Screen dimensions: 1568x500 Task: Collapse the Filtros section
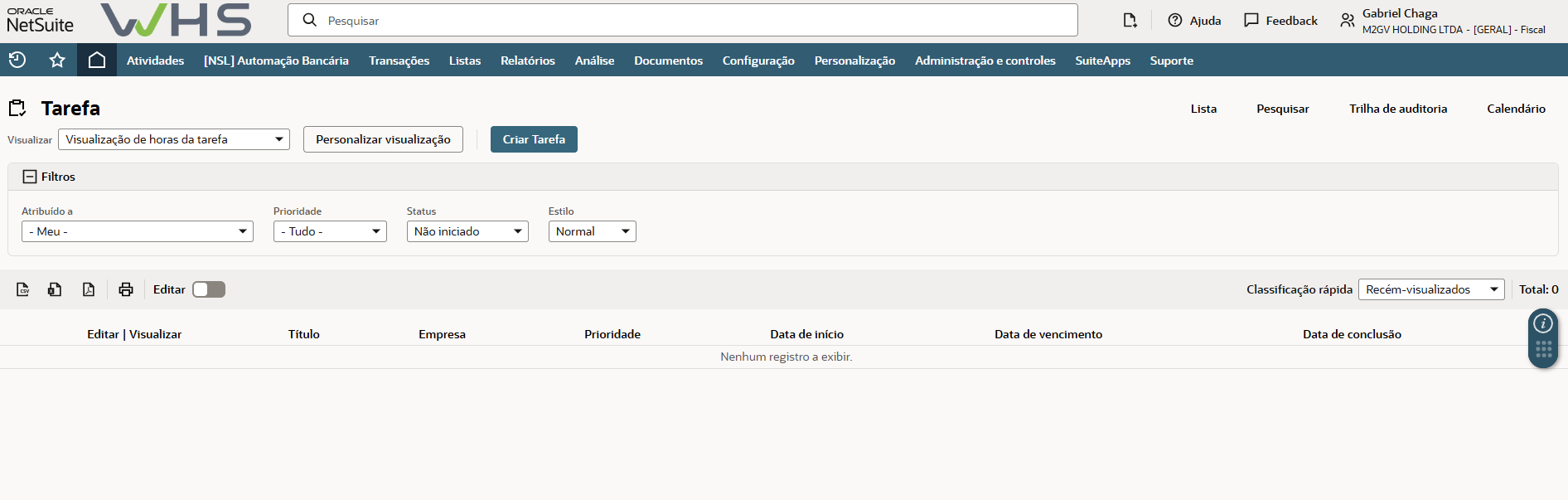pyautogui.click(x=30, y=177)
